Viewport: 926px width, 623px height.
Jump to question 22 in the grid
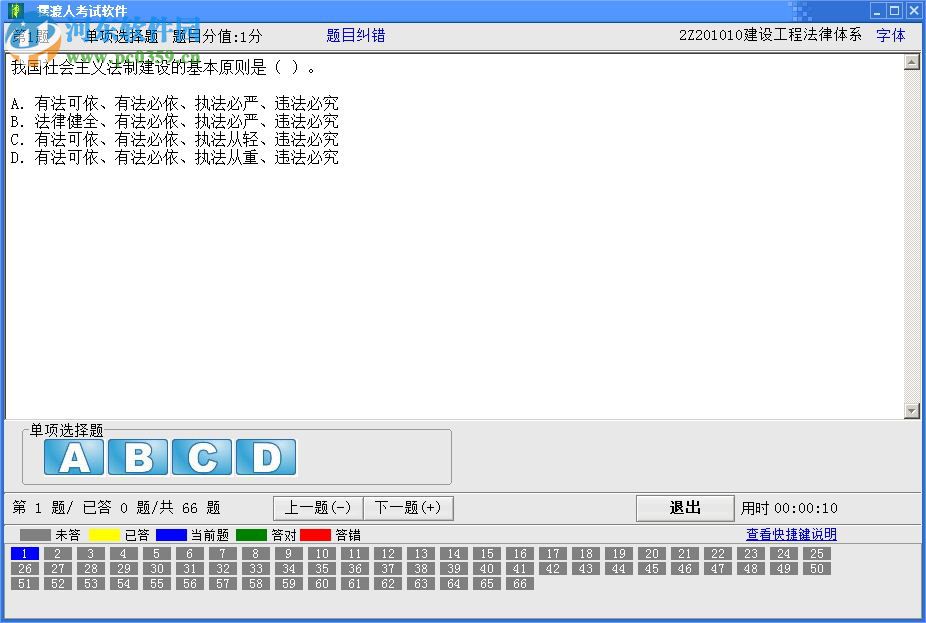(x=718, y=553)
